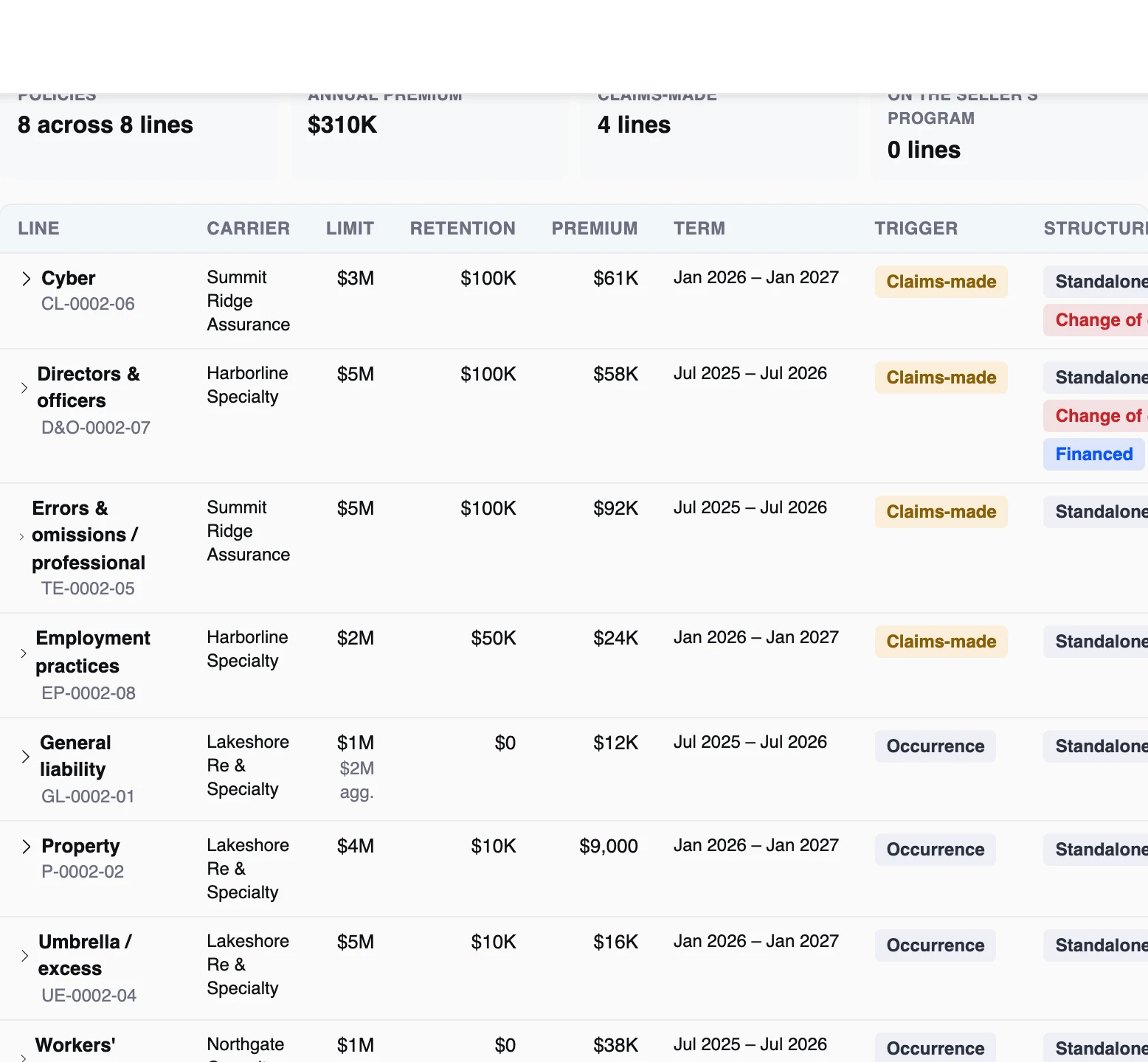Expand the Property policy row
The image size is (1148, 1062).
[26, 847]
